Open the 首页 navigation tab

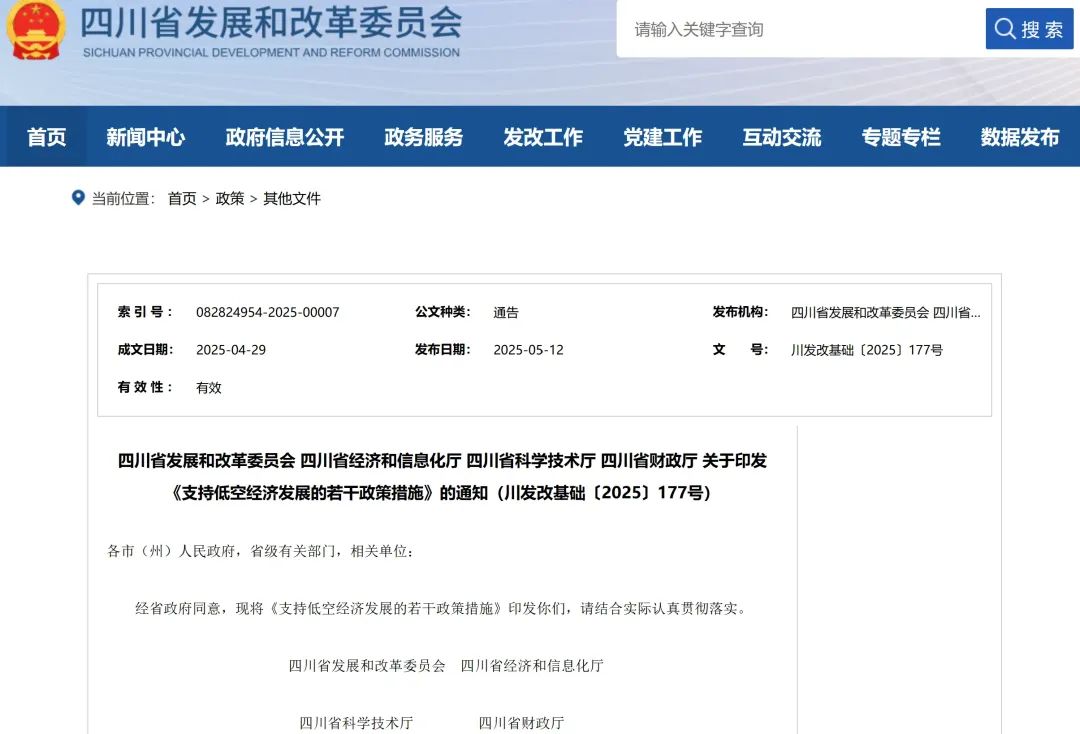46,137
